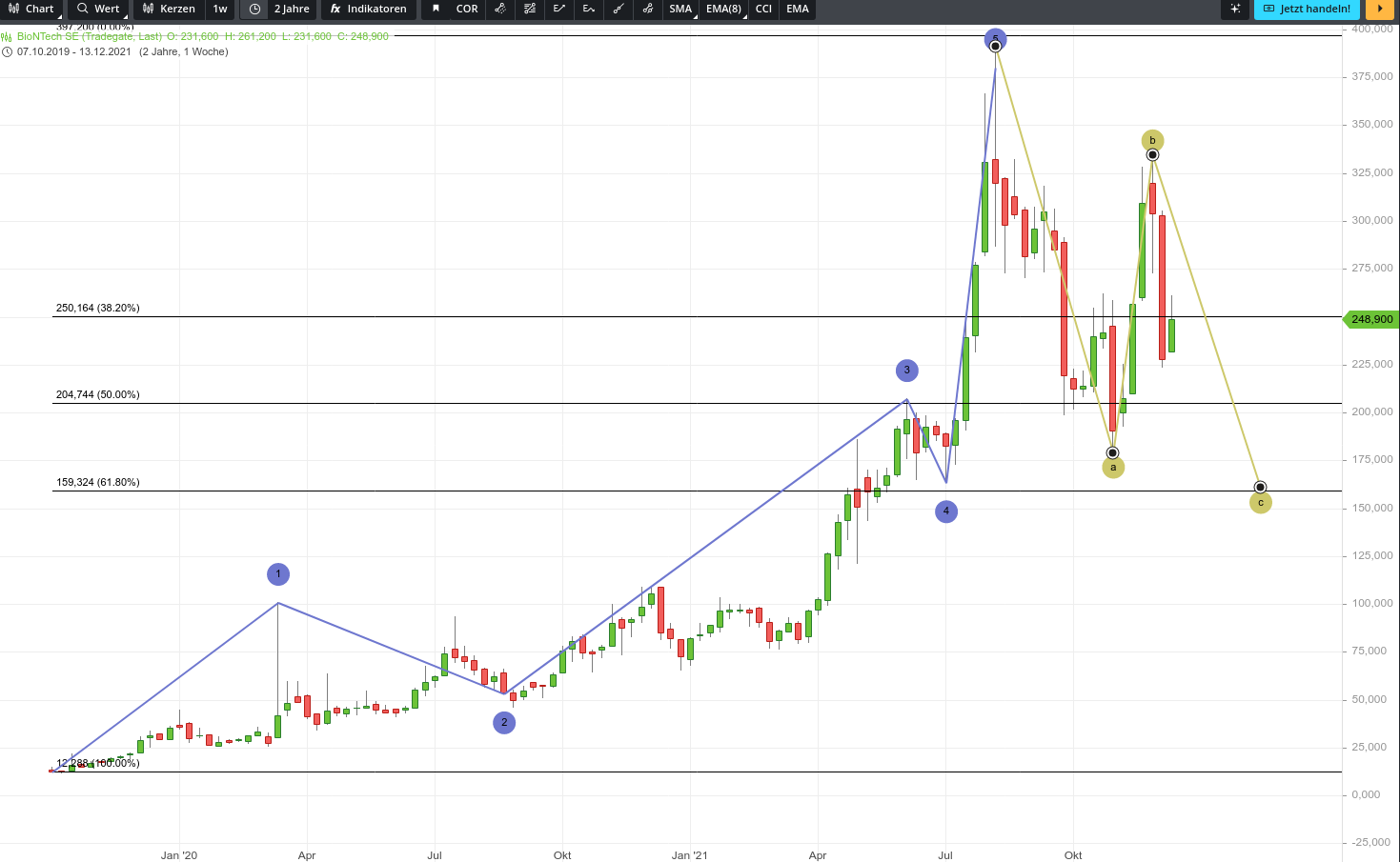
Task: Open the EMA(8) indicator dropdown
Action: pyautogui.click(x=724, y=10)
